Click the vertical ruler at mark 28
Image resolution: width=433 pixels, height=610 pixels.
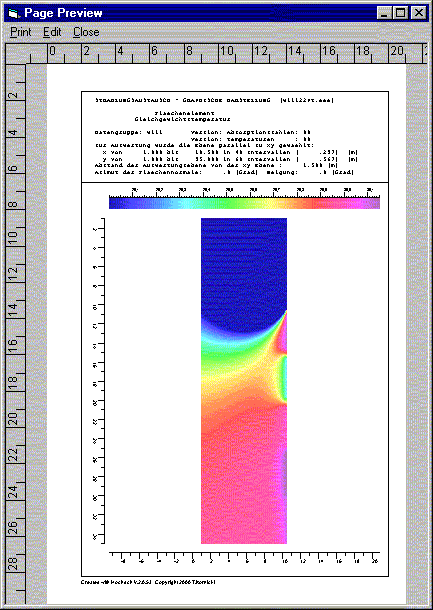tap(13, 564)
